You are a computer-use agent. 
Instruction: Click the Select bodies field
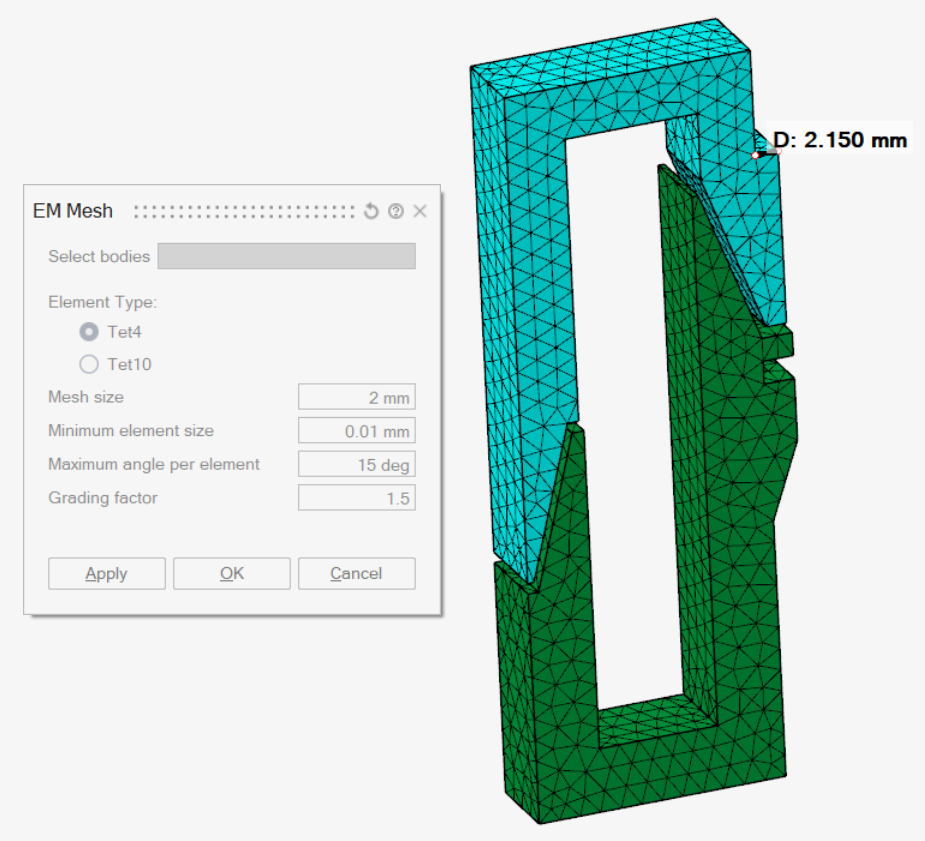coord(286,256)
